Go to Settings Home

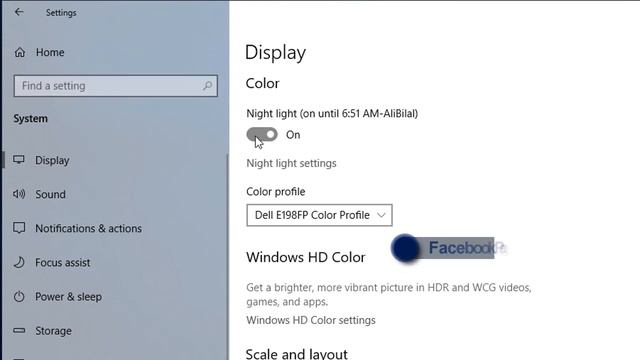50,52
